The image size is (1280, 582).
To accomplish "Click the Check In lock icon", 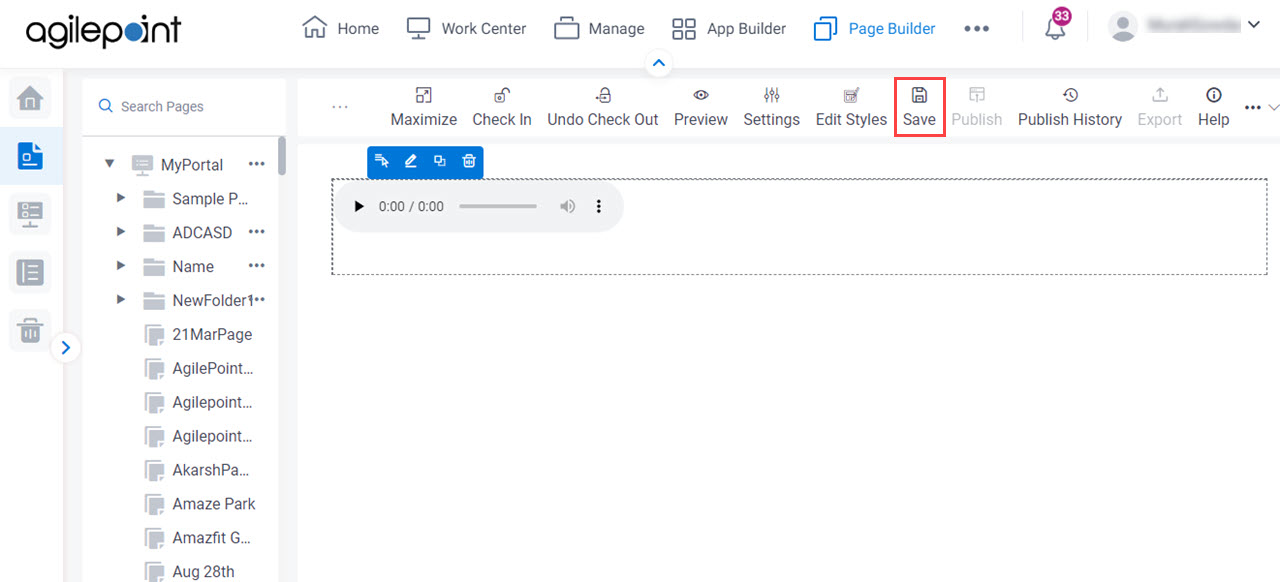I will 502,95.
